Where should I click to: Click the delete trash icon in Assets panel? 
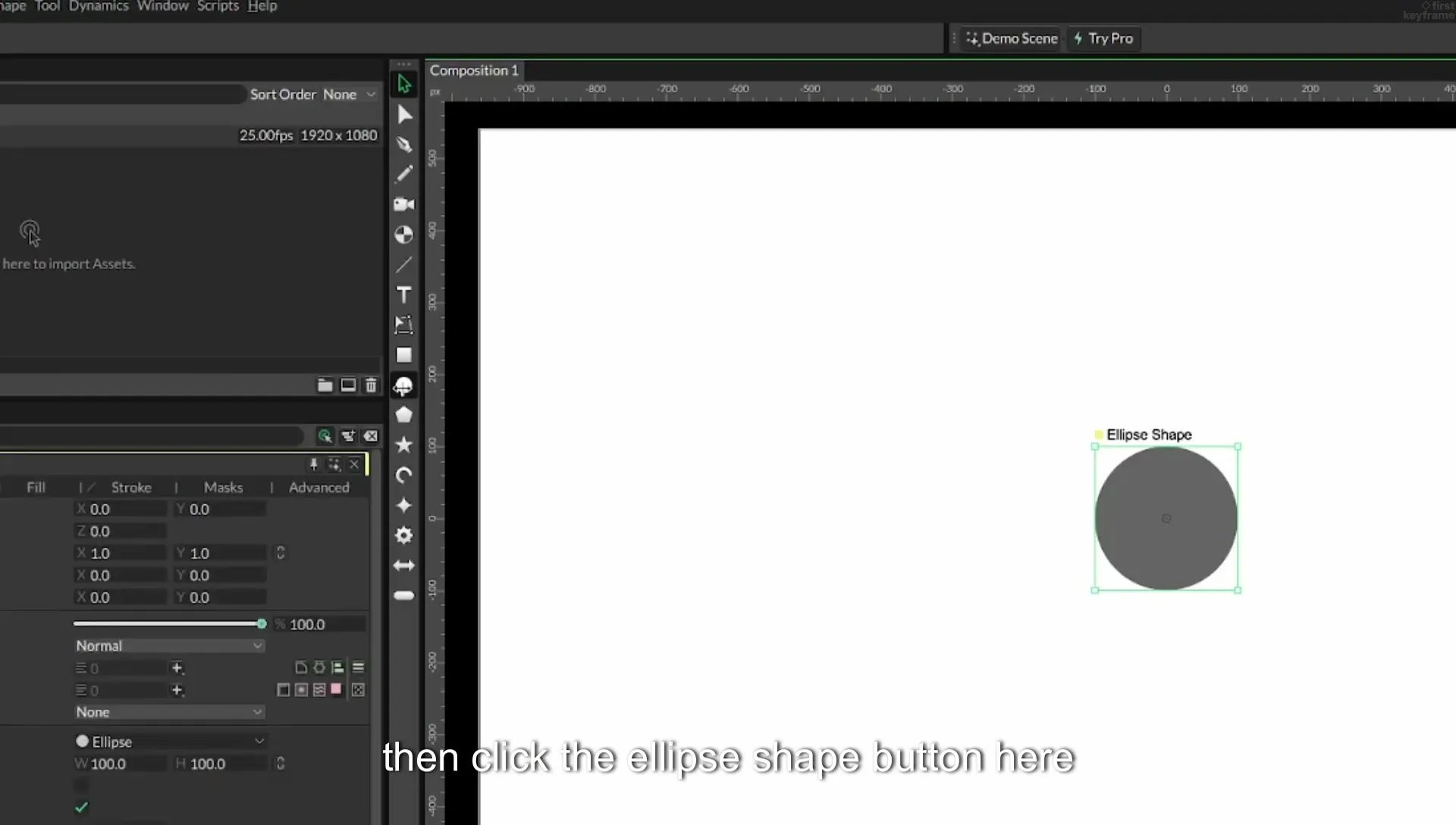point(371,385)
